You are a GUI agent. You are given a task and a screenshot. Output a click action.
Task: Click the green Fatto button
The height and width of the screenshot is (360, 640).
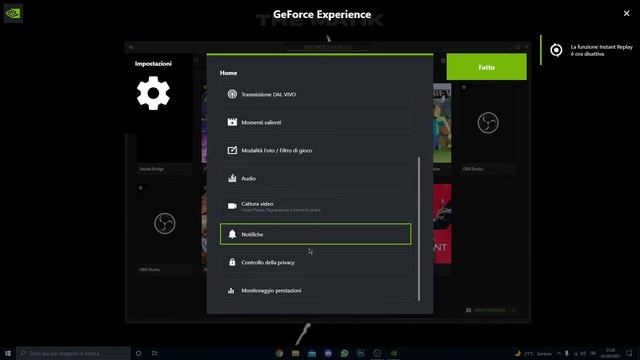point(487,67)
